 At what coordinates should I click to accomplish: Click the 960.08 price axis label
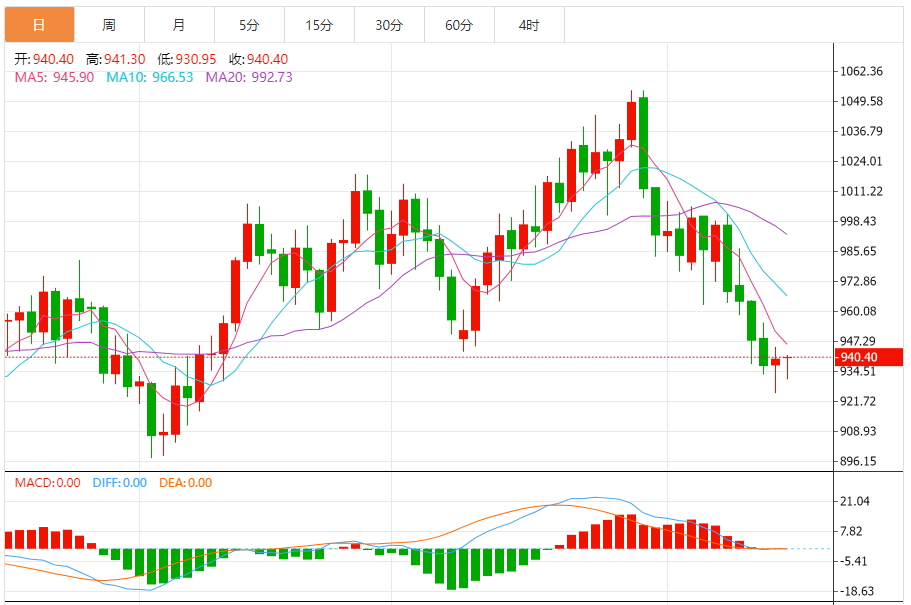click(858, 312)
